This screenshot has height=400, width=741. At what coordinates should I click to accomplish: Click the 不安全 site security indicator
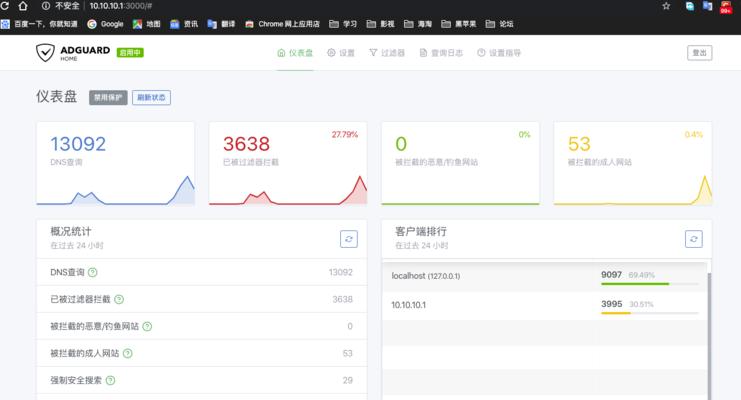(60, 6)
